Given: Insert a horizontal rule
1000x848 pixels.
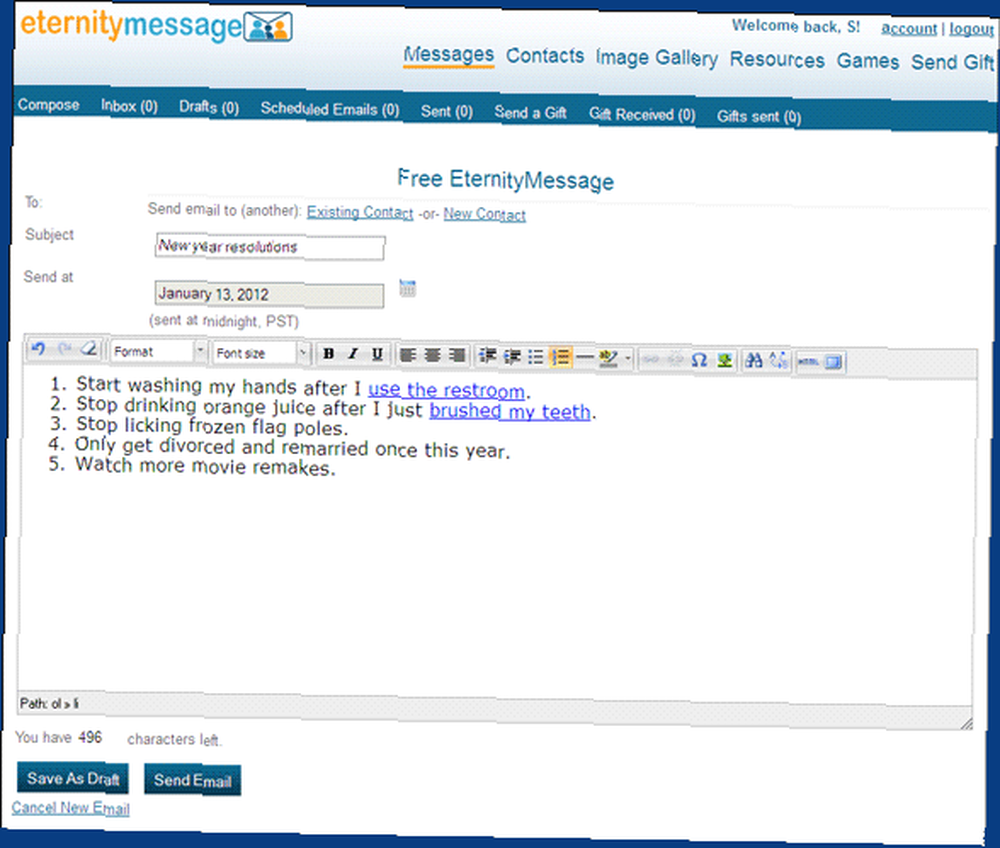Looking at the screenshot, I should (x=584, y=357).
